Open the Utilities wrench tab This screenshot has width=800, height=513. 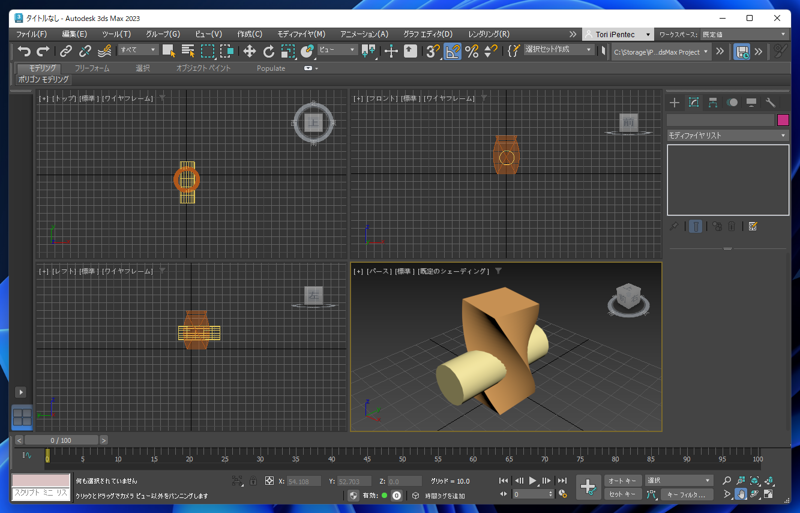click(770, 103)
